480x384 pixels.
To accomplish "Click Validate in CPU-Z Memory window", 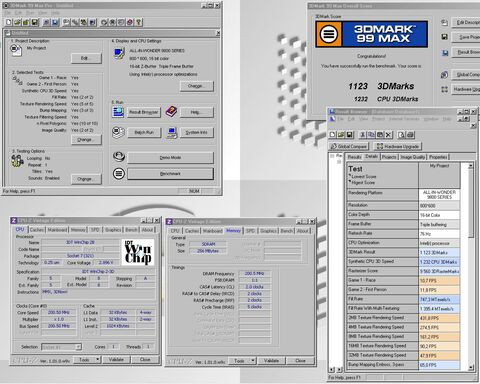I will [271, 360].
